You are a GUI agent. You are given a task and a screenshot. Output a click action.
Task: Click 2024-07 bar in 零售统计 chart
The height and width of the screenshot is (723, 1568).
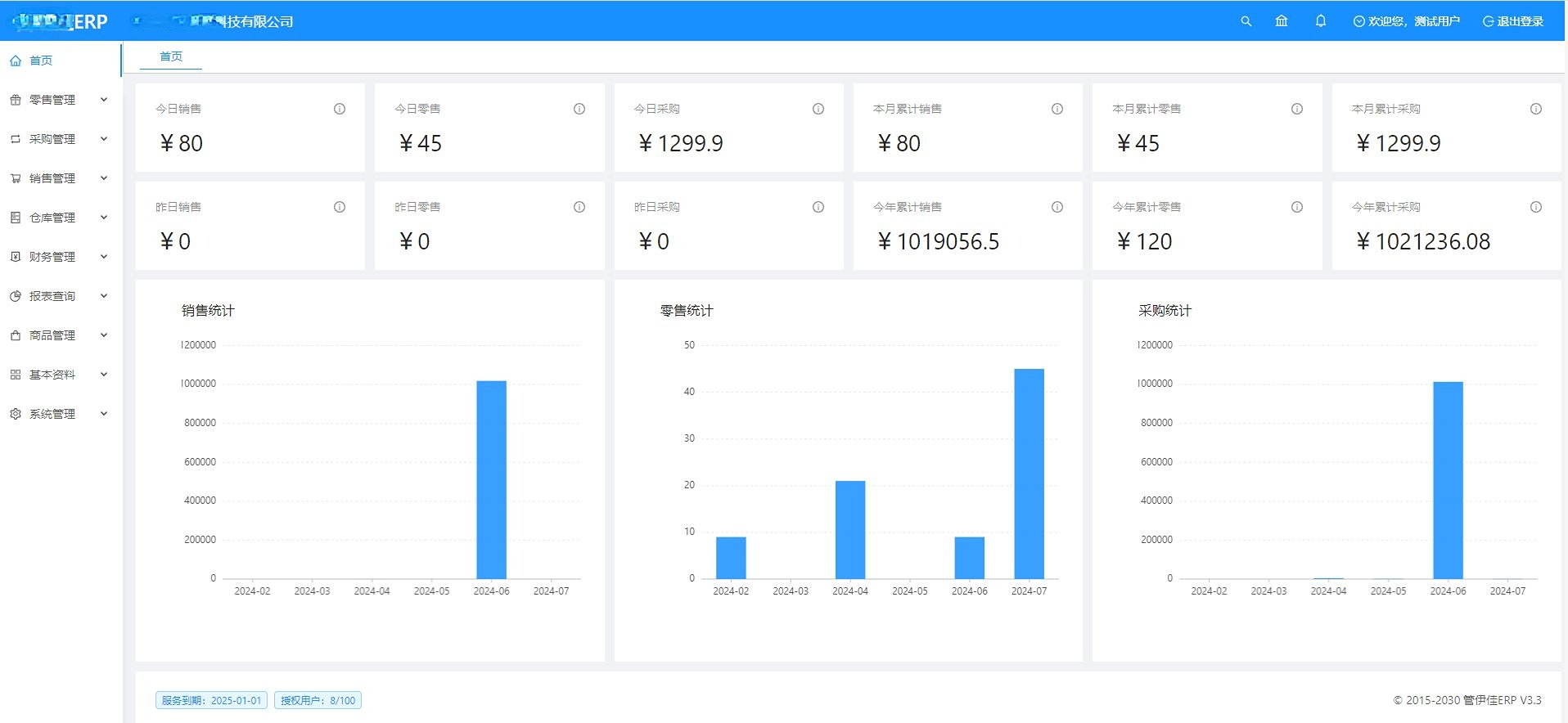(x=1030, y=474)
